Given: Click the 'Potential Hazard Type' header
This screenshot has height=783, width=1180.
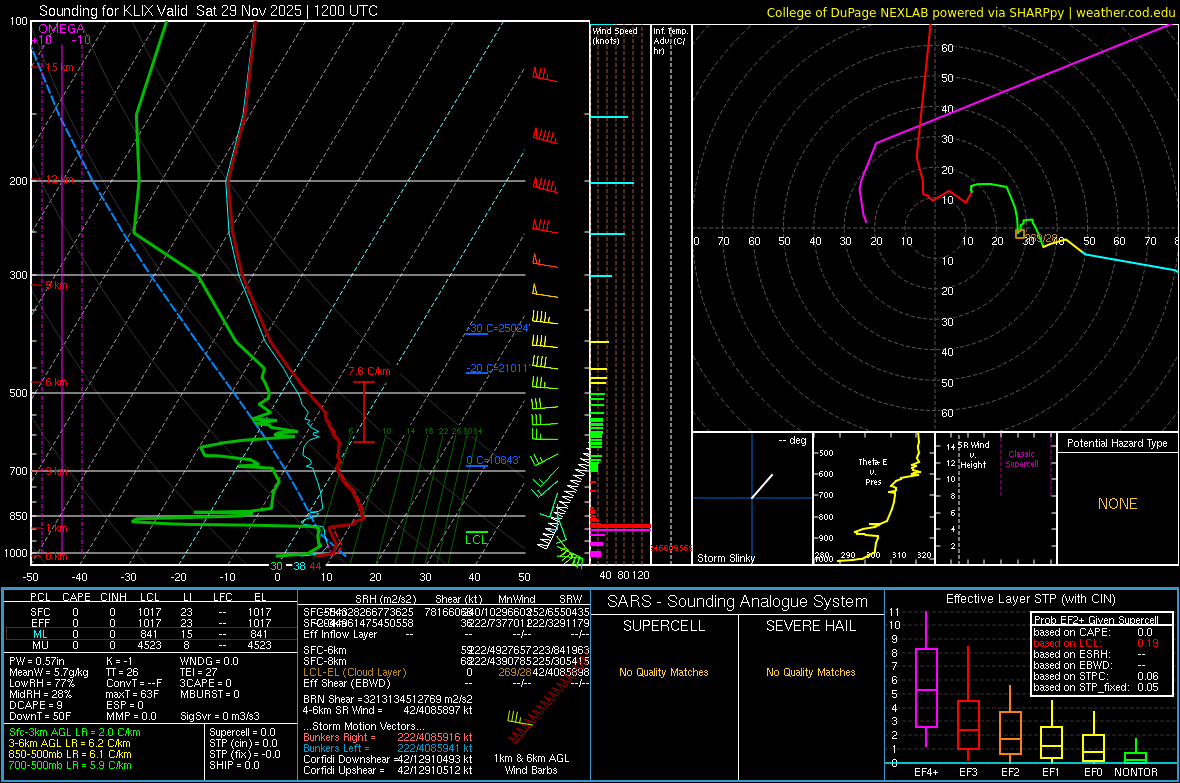Looking at the screenshot, I should point(1117,443).
